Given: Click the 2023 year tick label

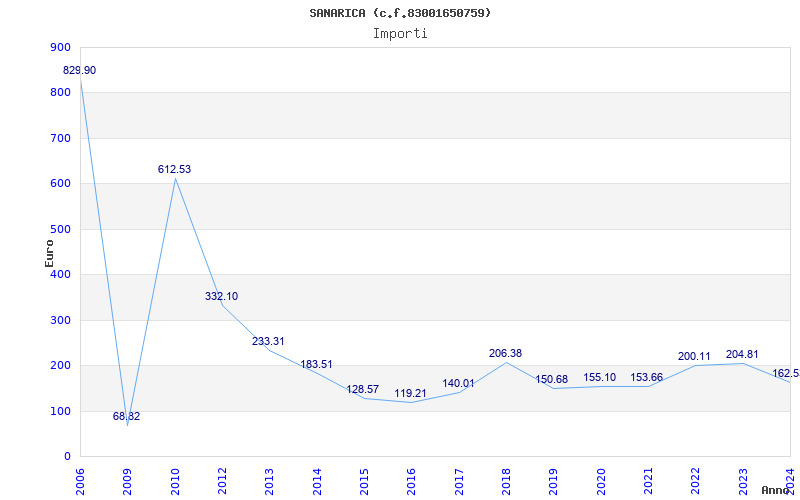Looking at the screenshot, I should [743, 481].
